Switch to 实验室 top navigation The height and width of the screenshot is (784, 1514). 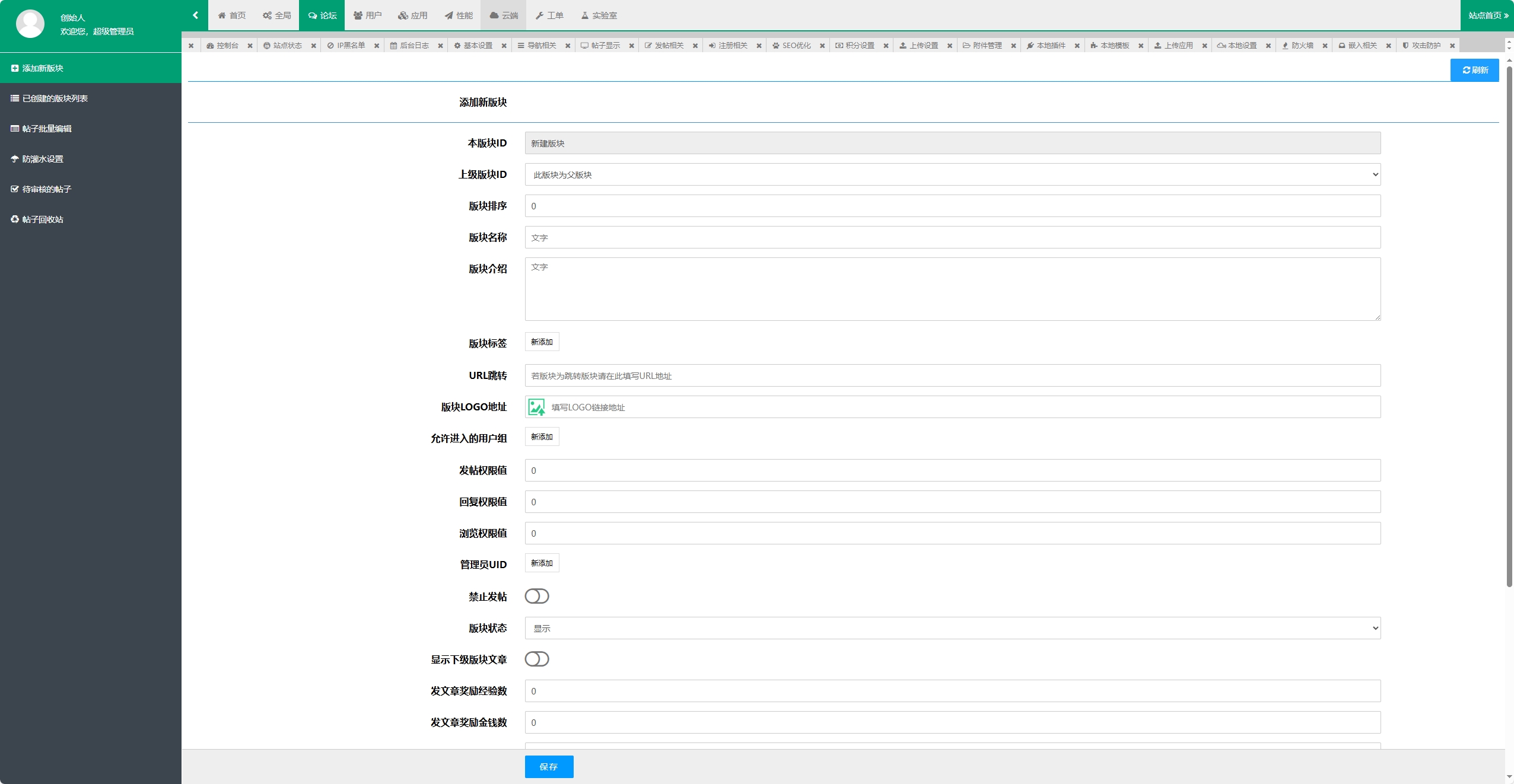point(599,15)
